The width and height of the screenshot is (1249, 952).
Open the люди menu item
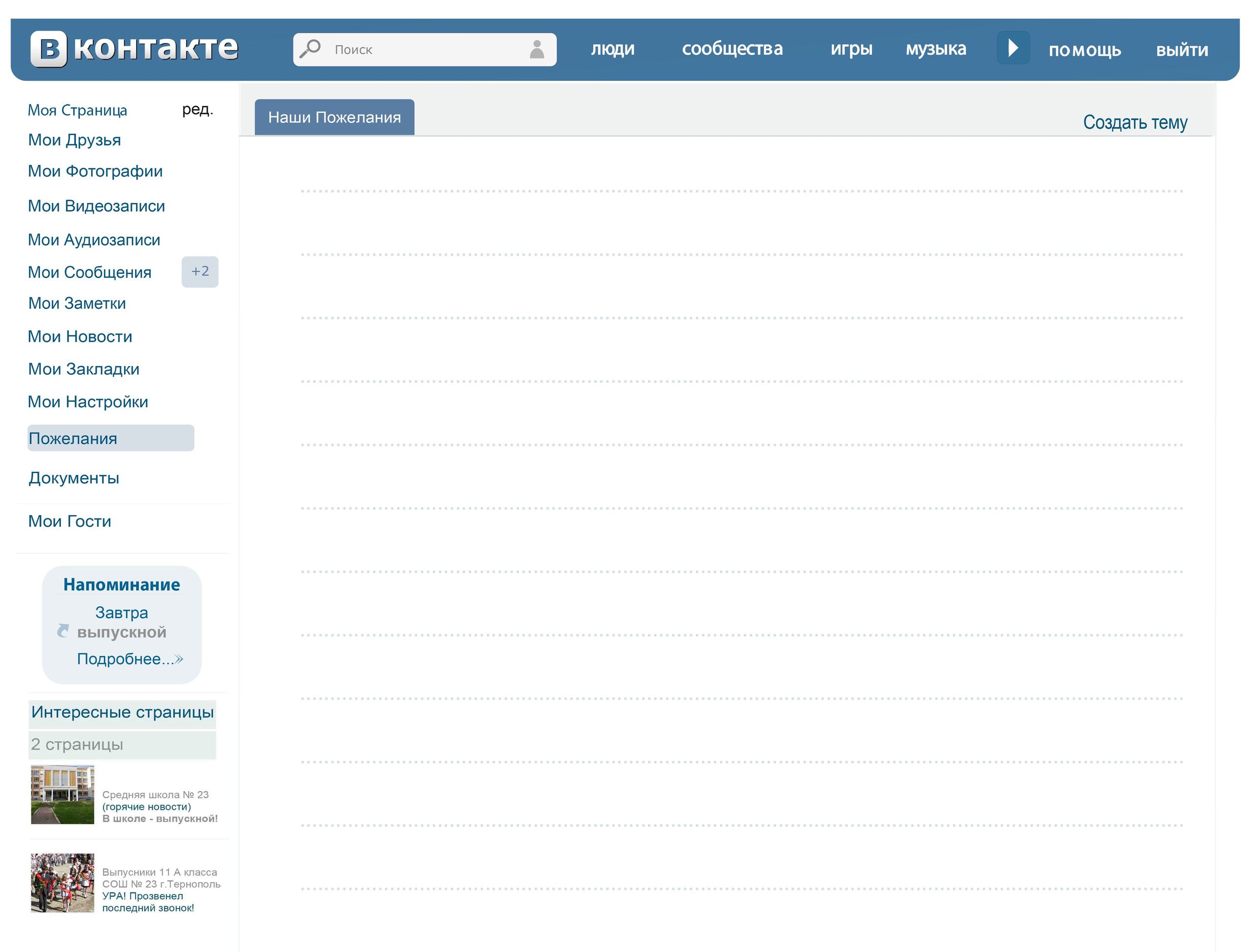[612, 49]
